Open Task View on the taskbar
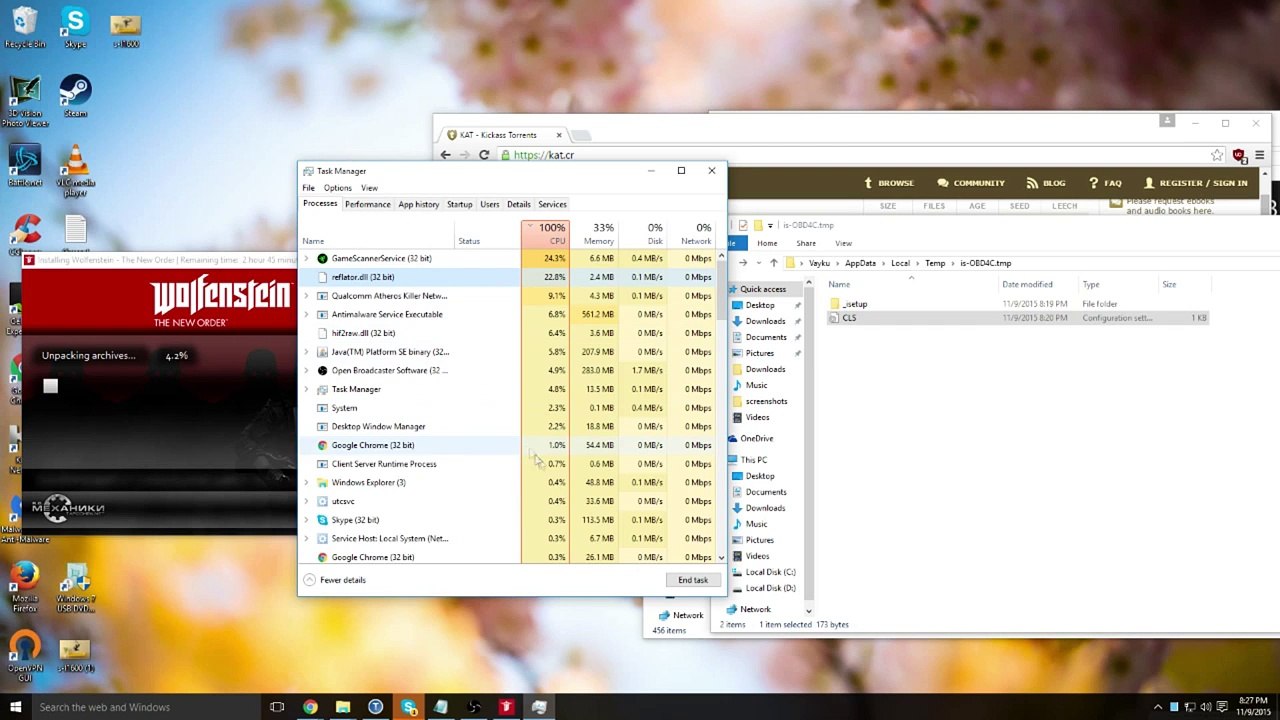Image resolution: width=1280 pixels, height=720 pixels. [277, 707]
